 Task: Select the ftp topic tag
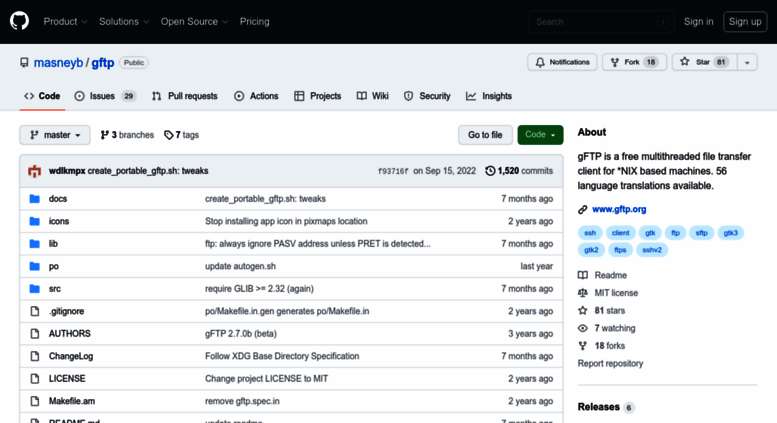tap(675, 233)
